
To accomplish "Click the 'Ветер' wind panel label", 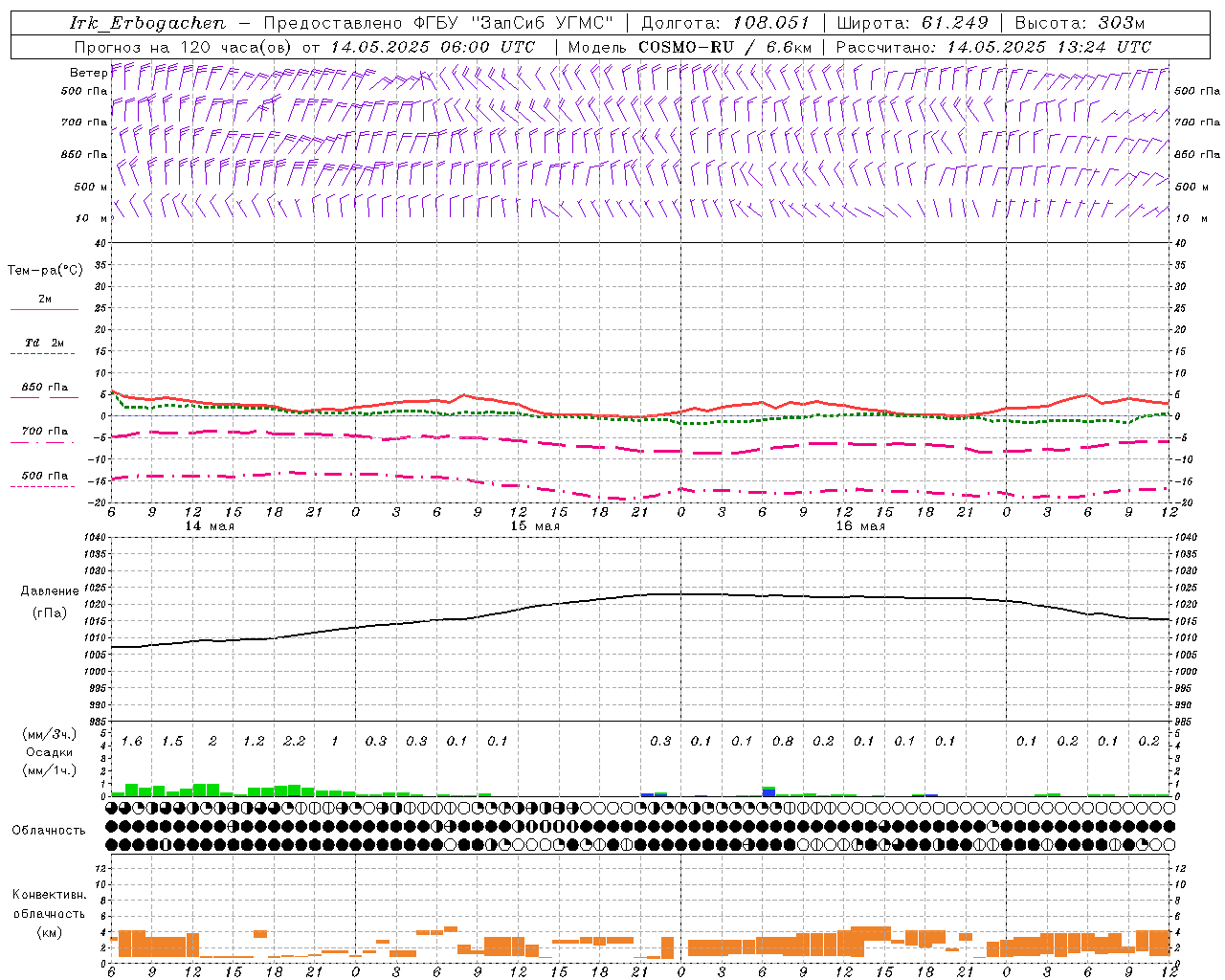I will 88,73.
